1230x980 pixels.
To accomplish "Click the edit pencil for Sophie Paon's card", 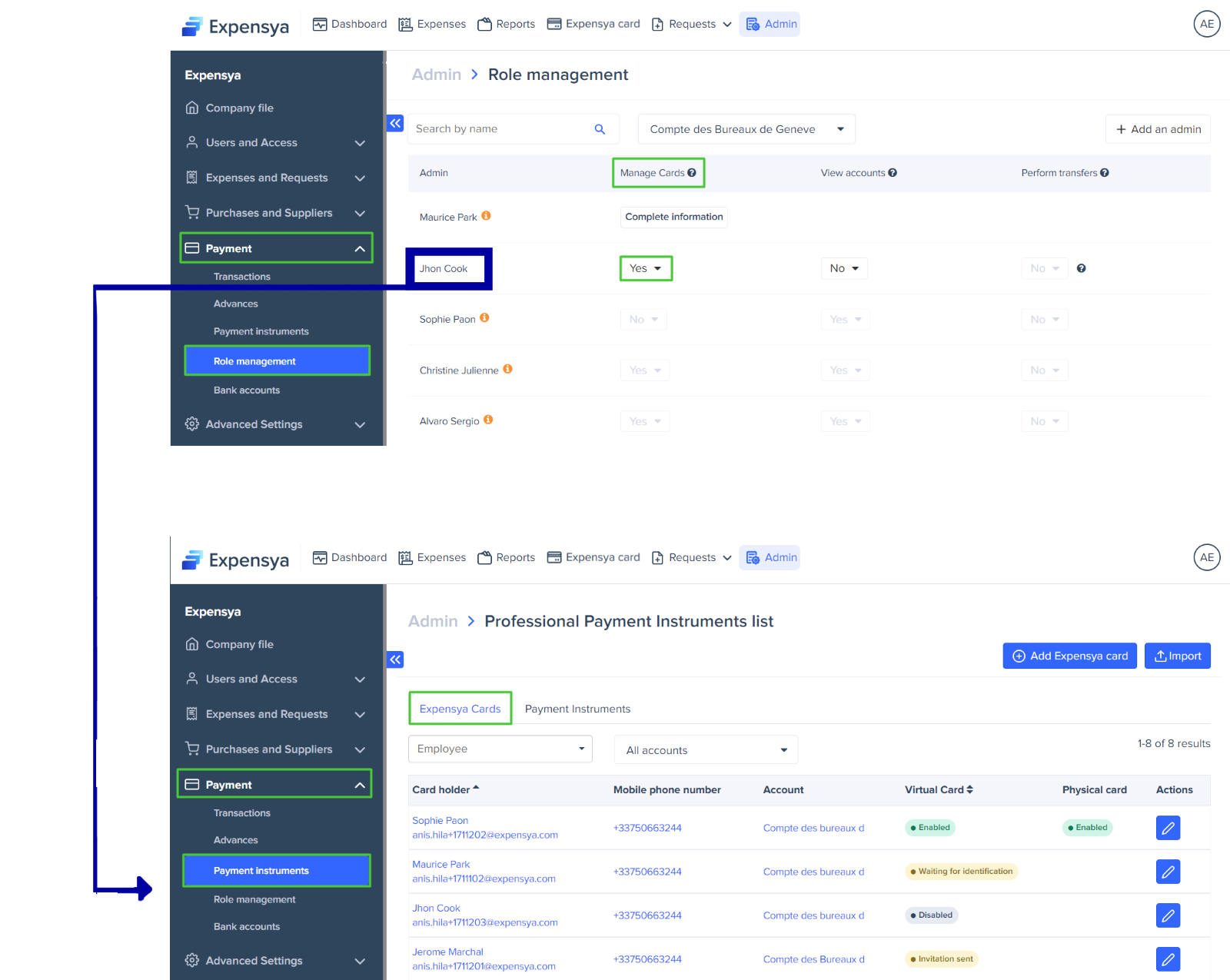I will (1168, 828).
